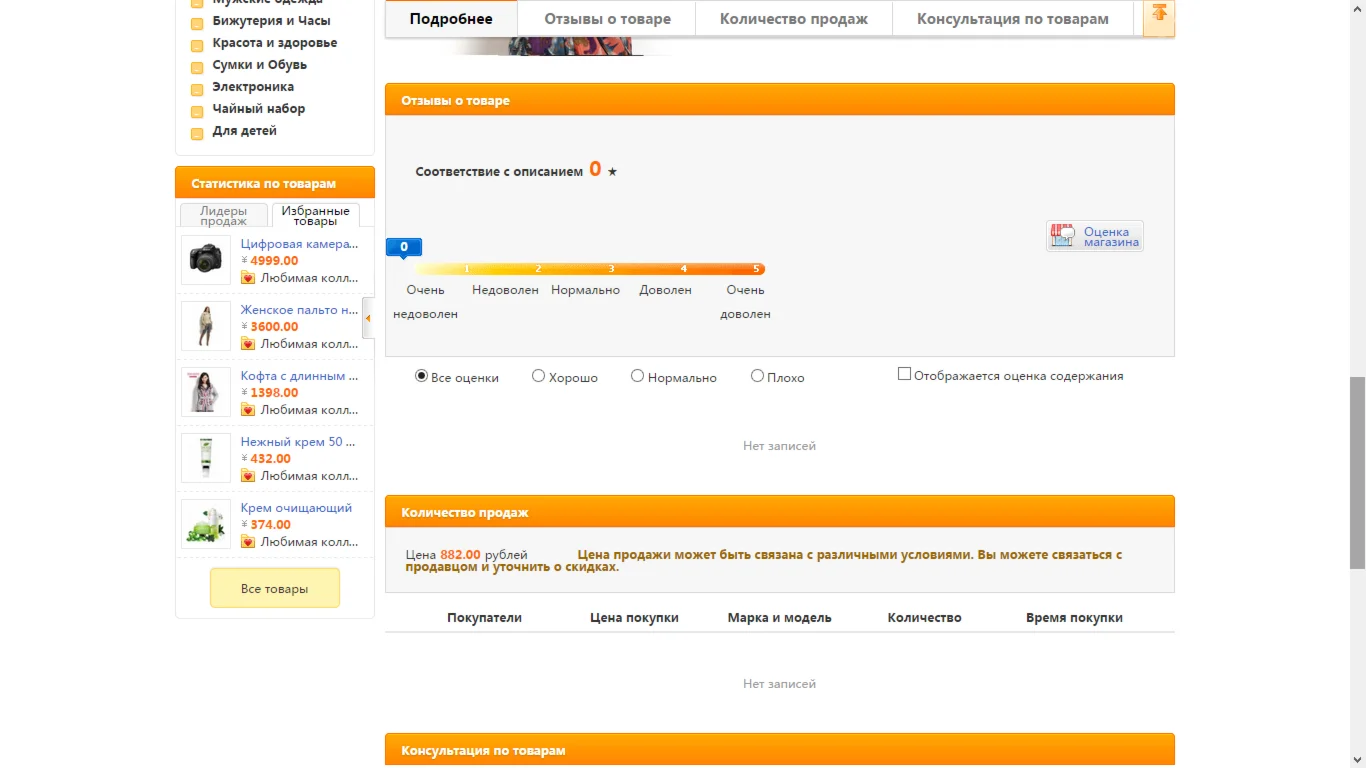Click the Очень доволен scale label
This screenshot has height=768, width=1366.
745,302
